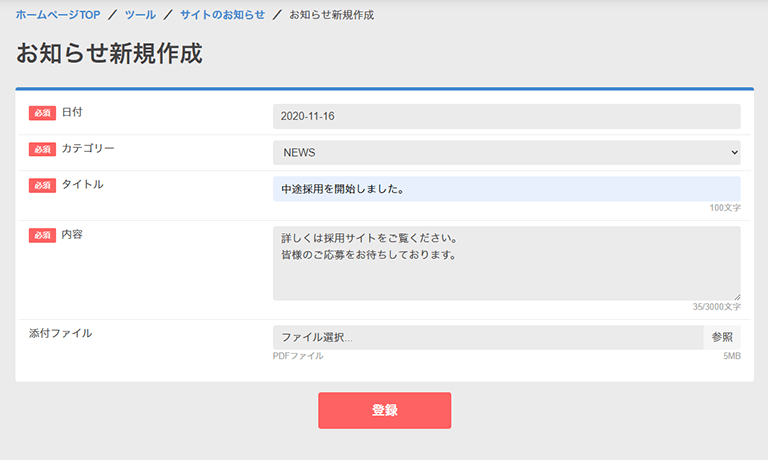Click the 必須 badge beside 内容
This screenshot has height=460, width=768.
click(42, 235)
